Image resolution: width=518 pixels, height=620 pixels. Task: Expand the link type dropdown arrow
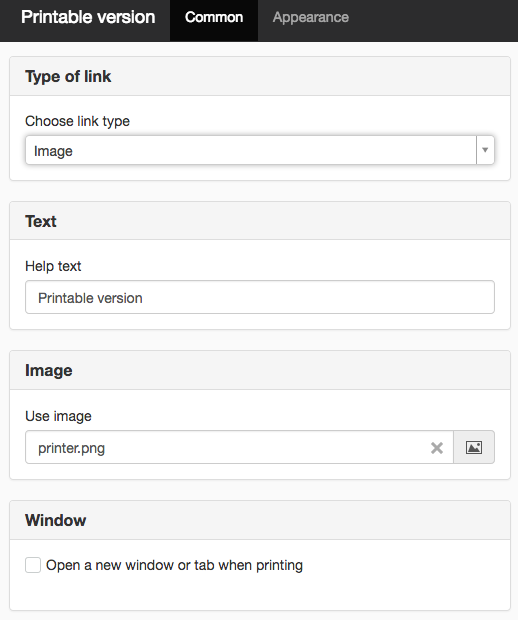tap(485, 150)
